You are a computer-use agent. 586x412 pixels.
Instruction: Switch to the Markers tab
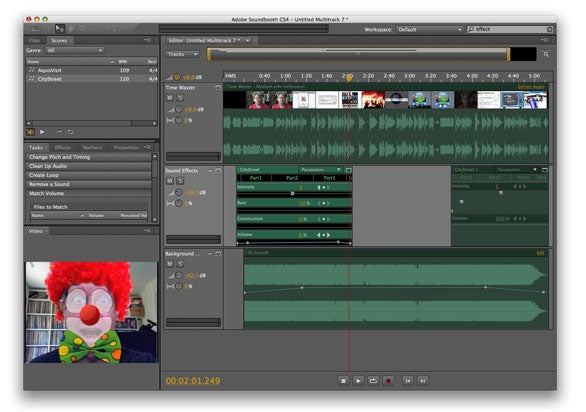pyautogui.click(x=92, y=148)
